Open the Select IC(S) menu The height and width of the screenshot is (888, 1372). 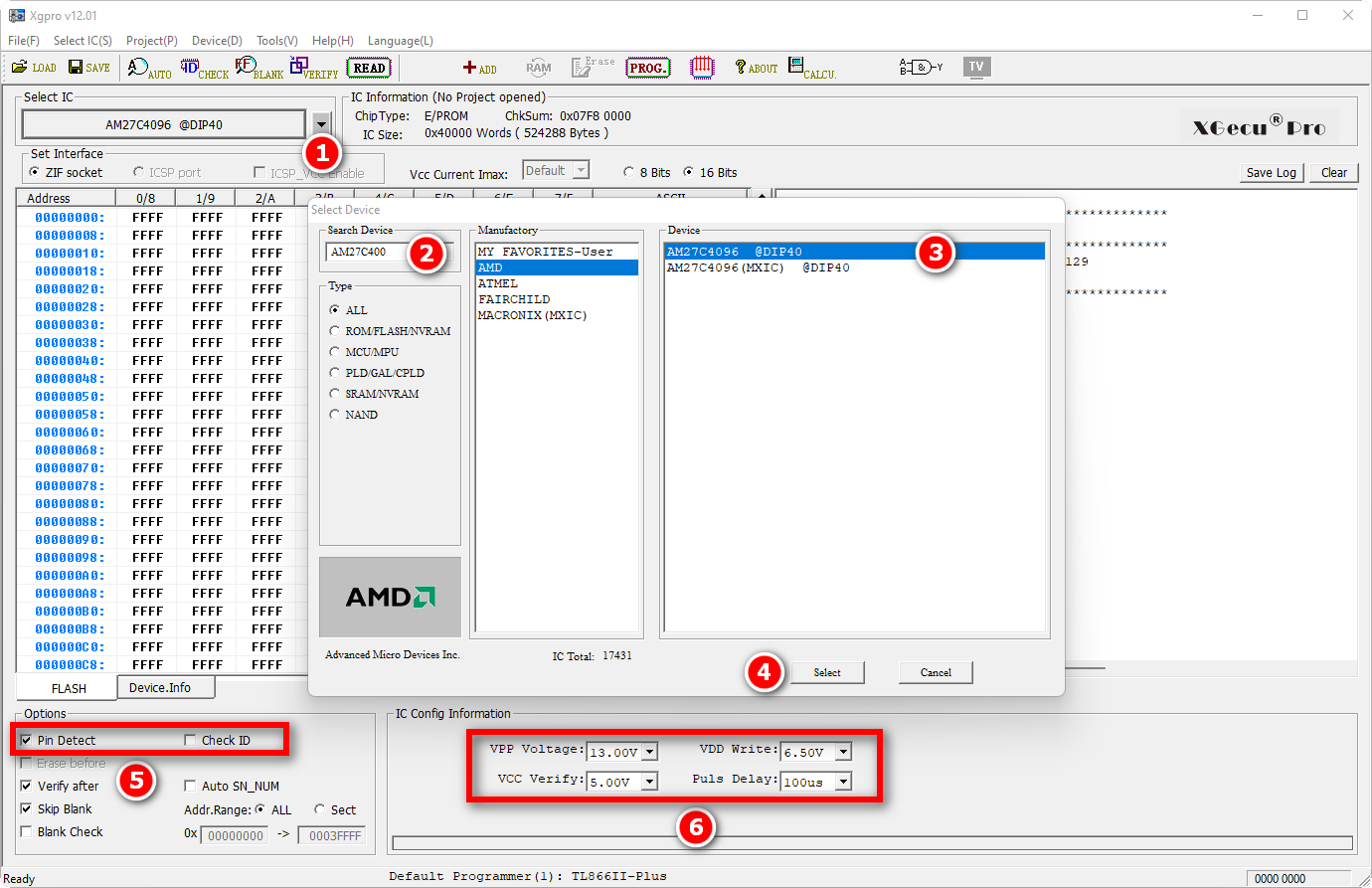[x=83, y=41]
